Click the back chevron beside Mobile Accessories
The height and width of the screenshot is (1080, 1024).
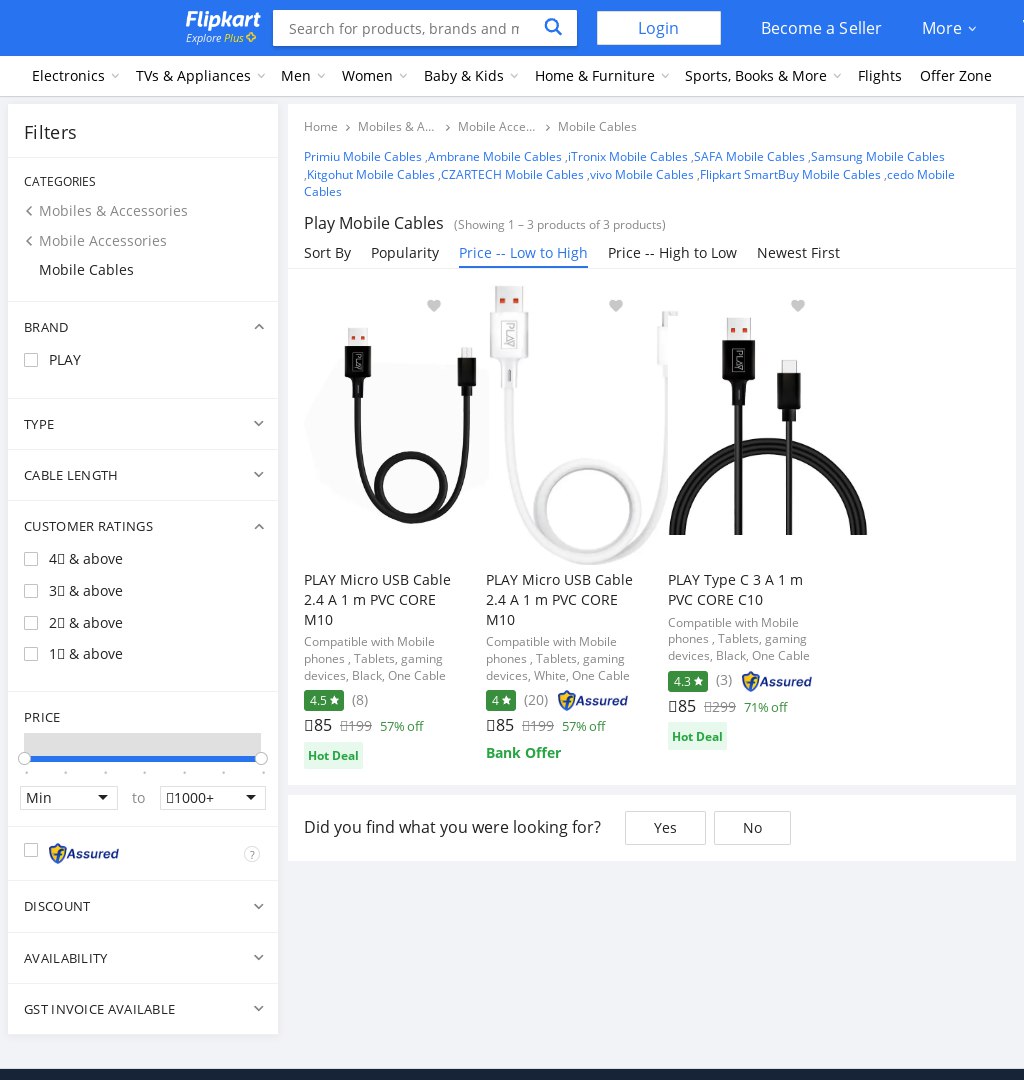point(29,240)
